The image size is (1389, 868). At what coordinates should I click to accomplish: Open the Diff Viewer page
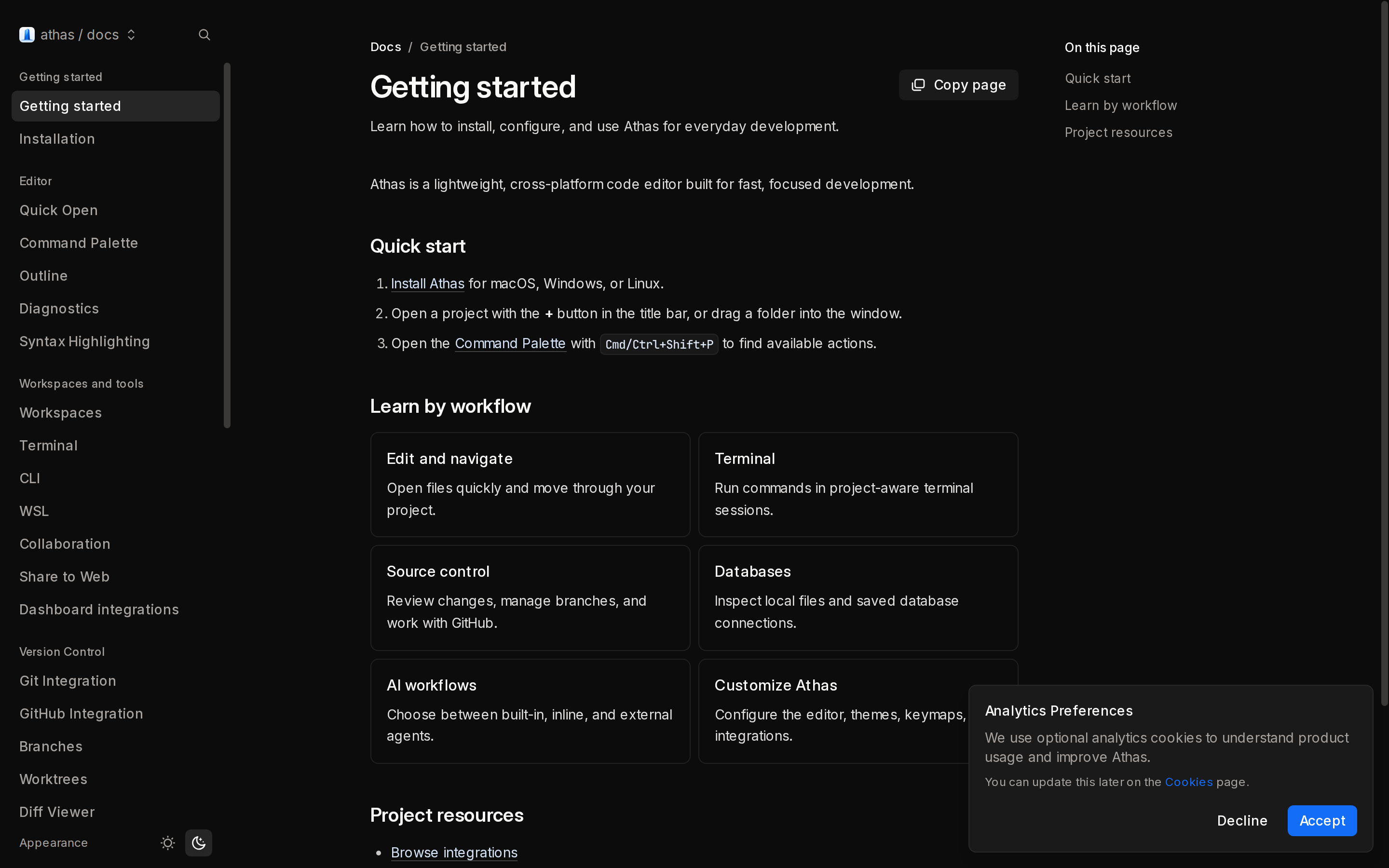[x=115, y=812]
